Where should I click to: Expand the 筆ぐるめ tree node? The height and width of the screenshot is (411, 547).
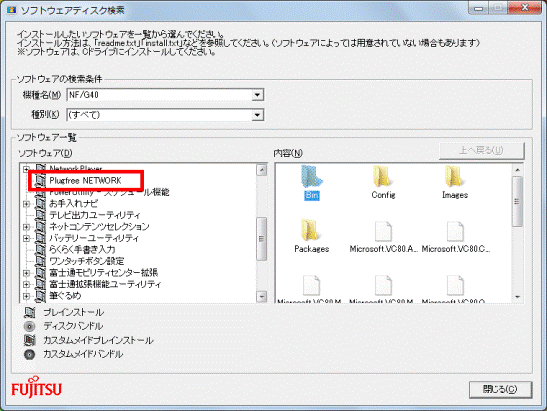point(27,296)
